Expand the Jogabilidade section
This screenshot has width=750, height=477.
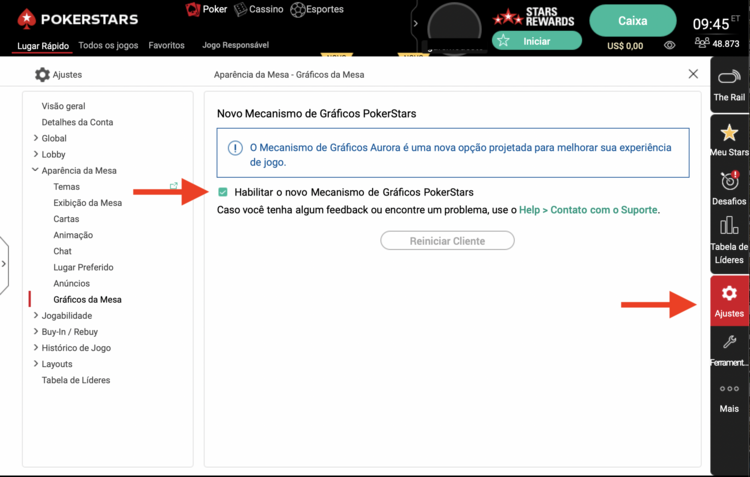point(35,315)
